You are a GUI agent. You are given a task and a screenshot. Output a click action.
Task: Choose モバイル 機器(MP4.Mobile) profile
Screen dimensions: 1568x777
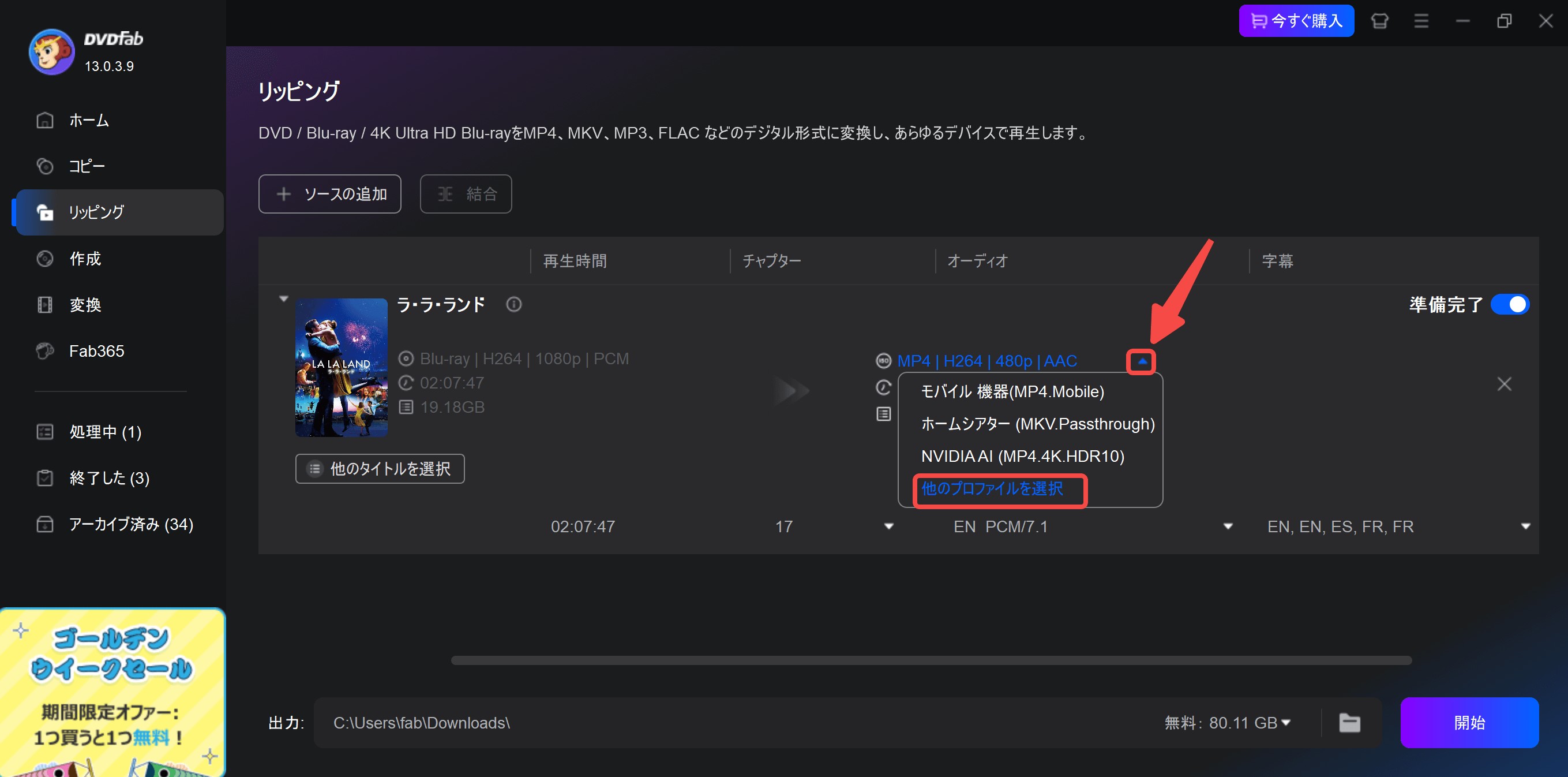1013,392
